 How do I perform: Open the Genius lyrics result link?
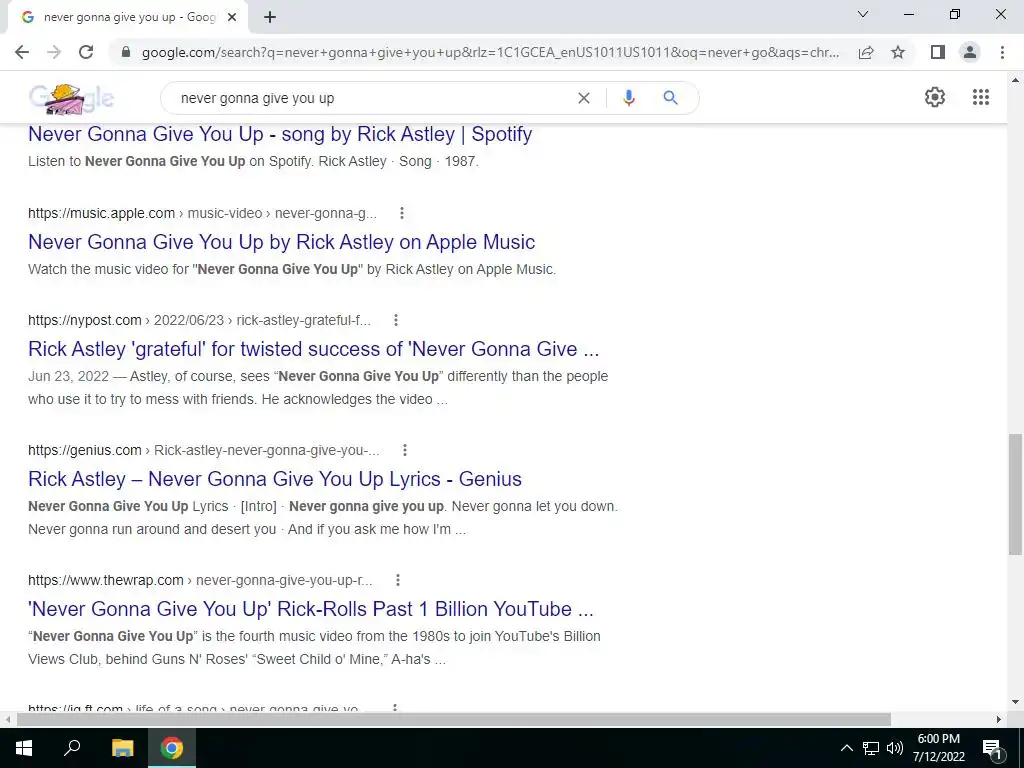(275, 479)
